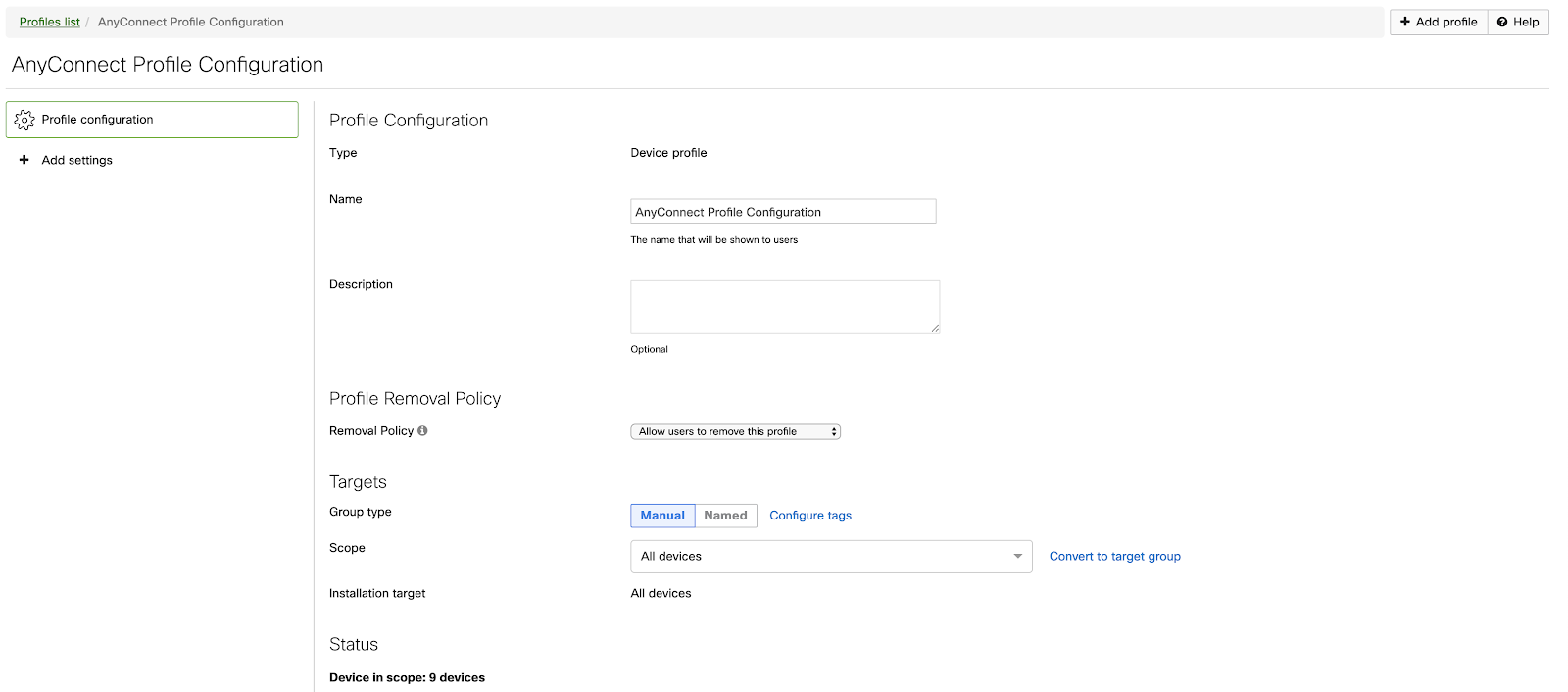
Task: Click the Targets section heading
Action: click(x=358, y=482)
